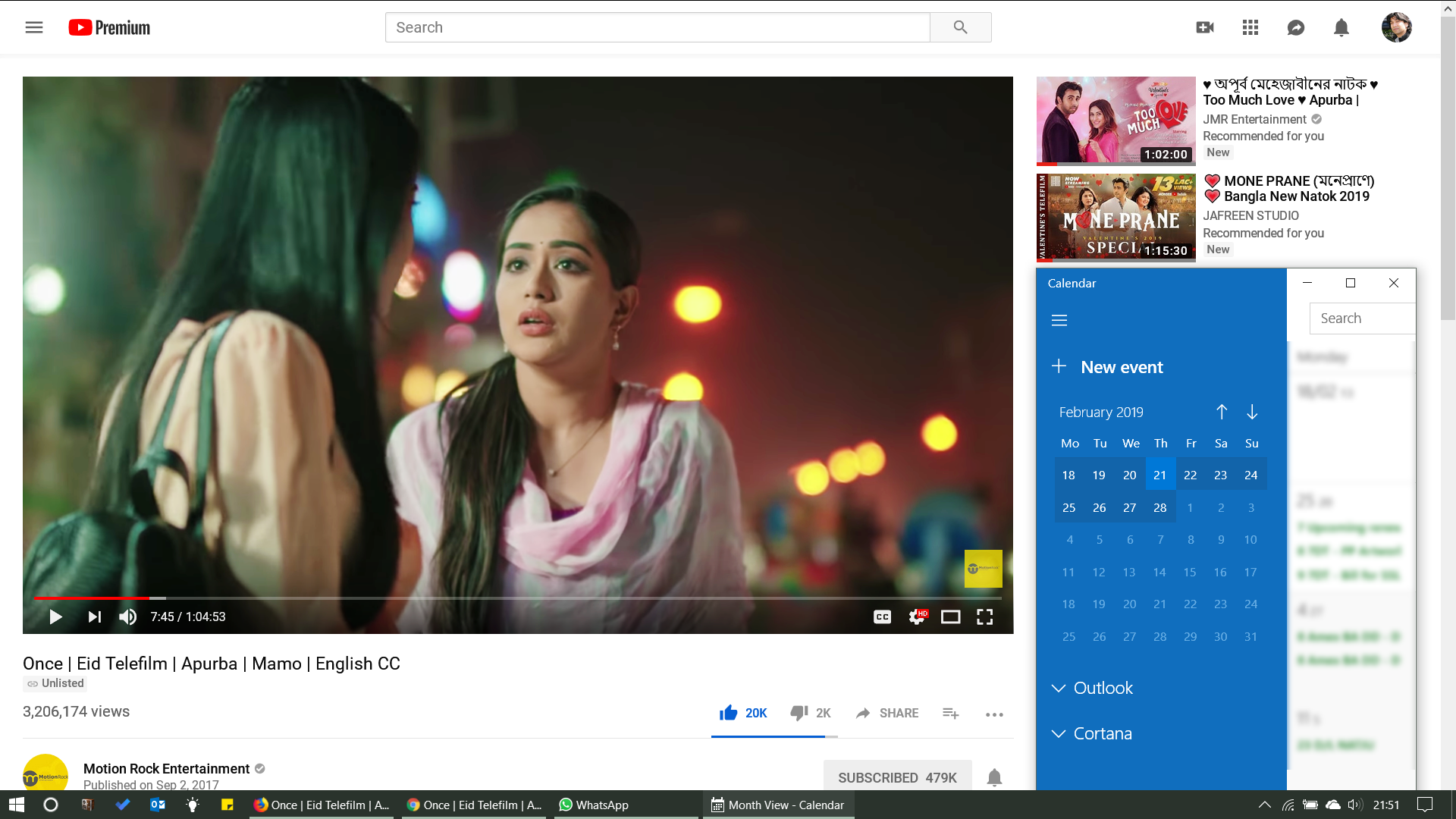Open the three-dot more actions menu

(994, 714)
